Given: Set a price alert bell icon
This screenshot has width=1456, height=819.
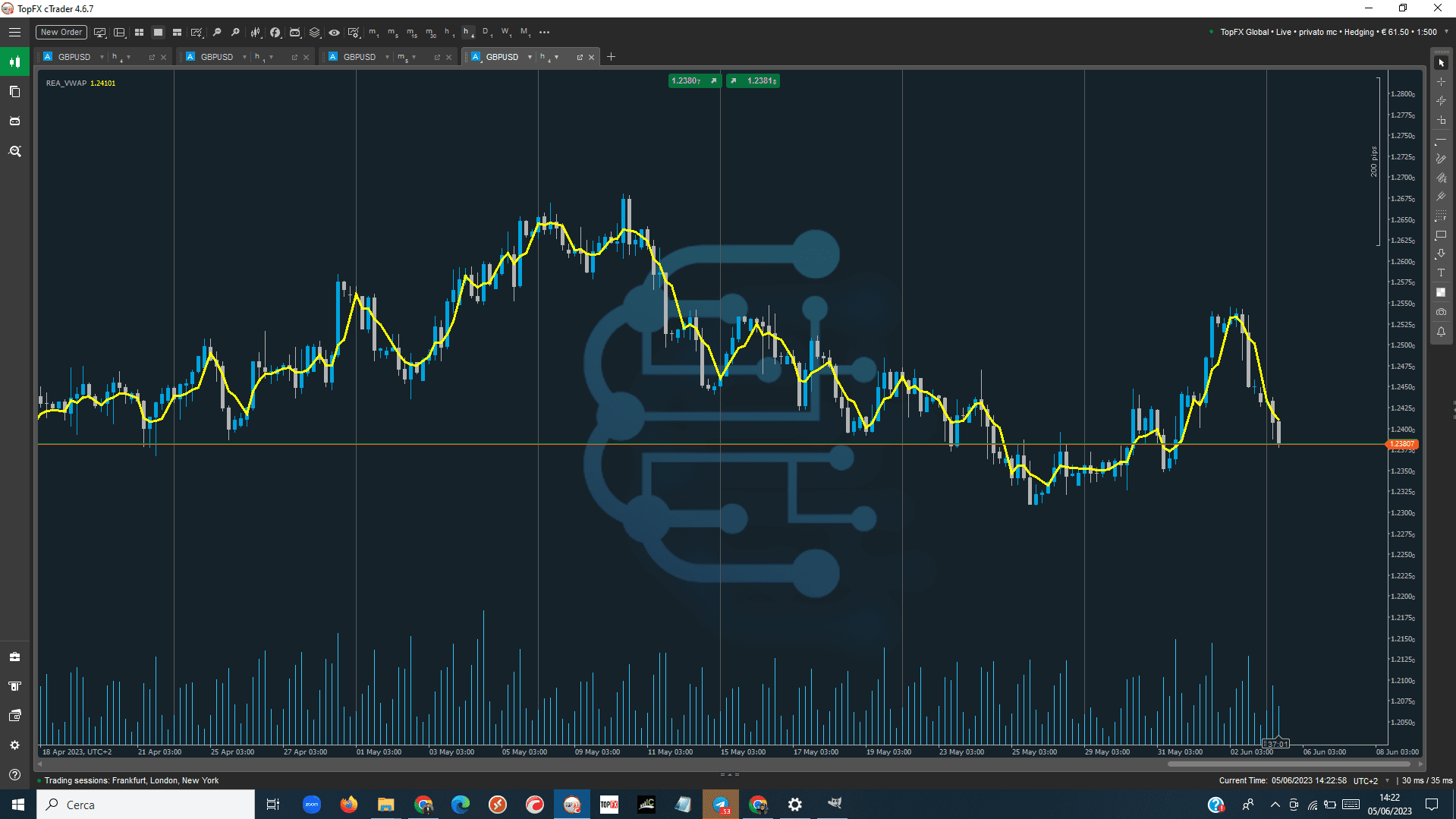Looking at the screenshot, I should [x=1441, y=332].
